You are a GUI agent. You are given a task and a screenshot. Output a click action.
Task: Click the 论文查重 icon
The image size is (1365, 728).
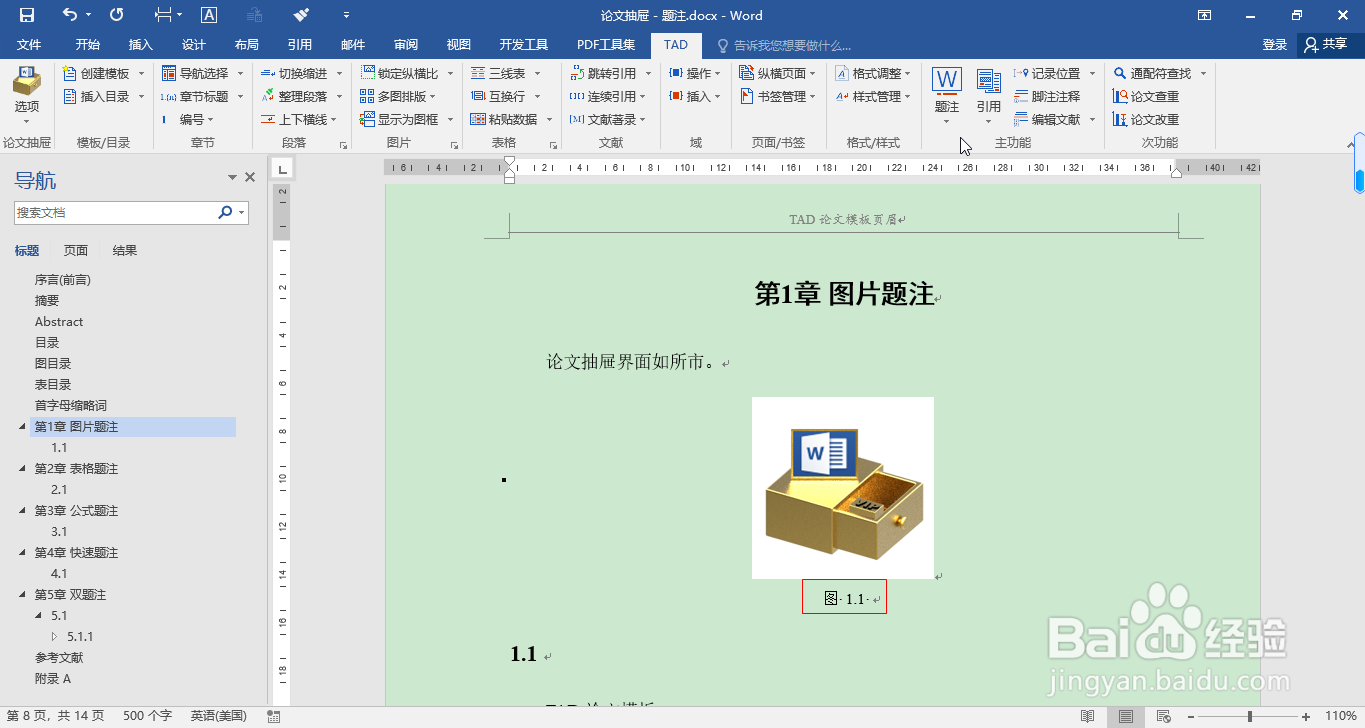tap(1120, 97)
